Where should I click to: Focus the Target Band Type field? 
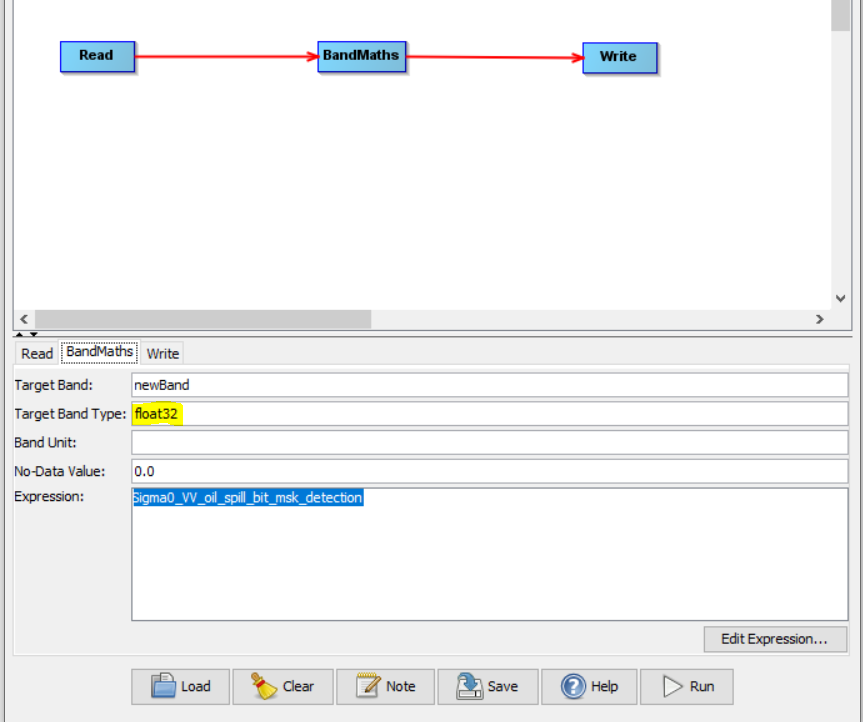489,414
